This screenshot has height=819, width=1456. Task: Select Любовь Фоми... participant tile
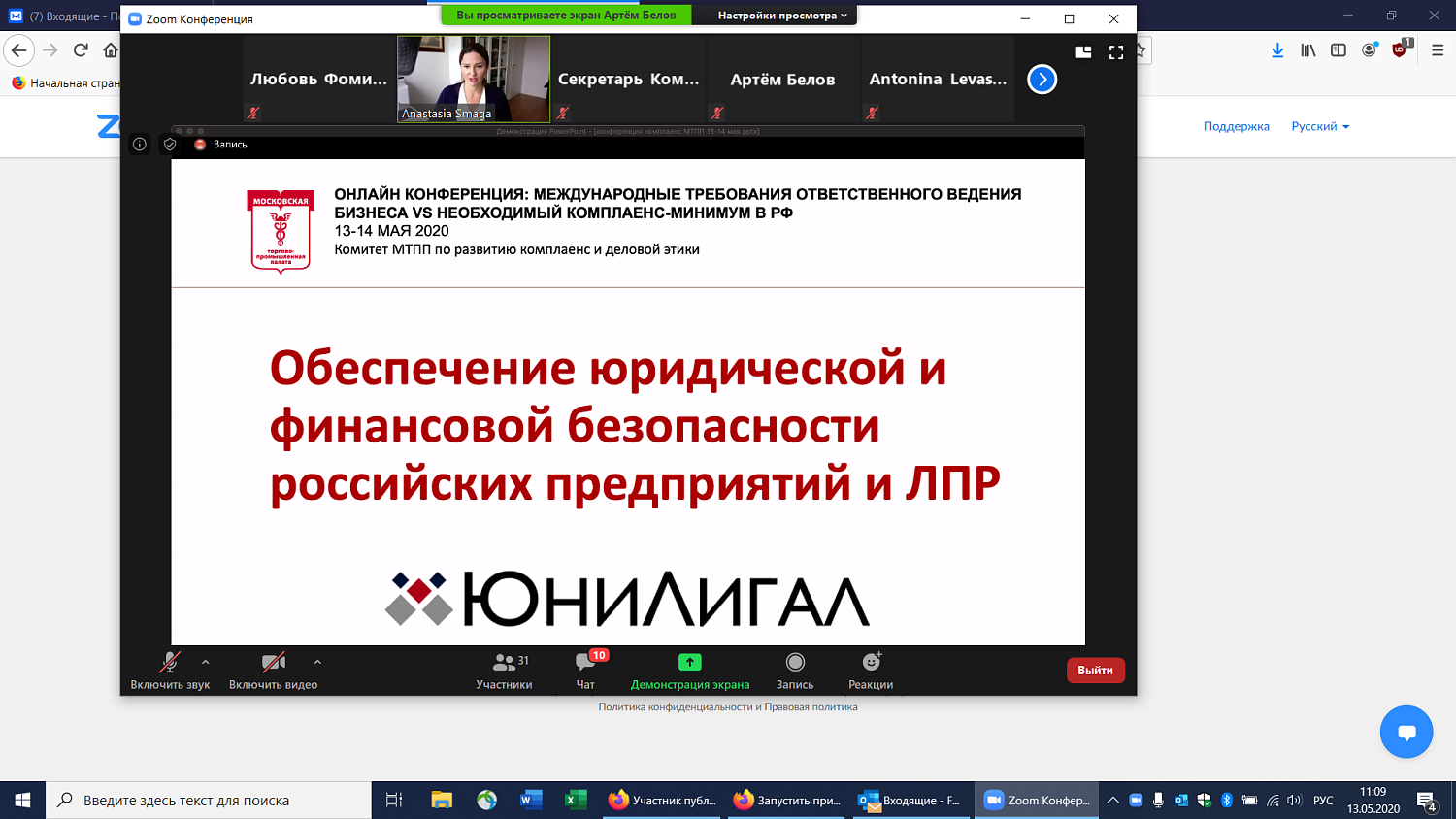point(318,80)
